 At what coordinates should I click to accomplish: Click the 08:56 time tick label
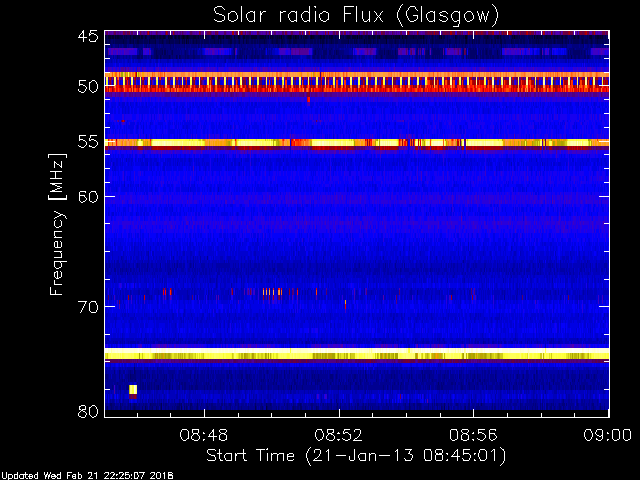(x=473, y=435)
